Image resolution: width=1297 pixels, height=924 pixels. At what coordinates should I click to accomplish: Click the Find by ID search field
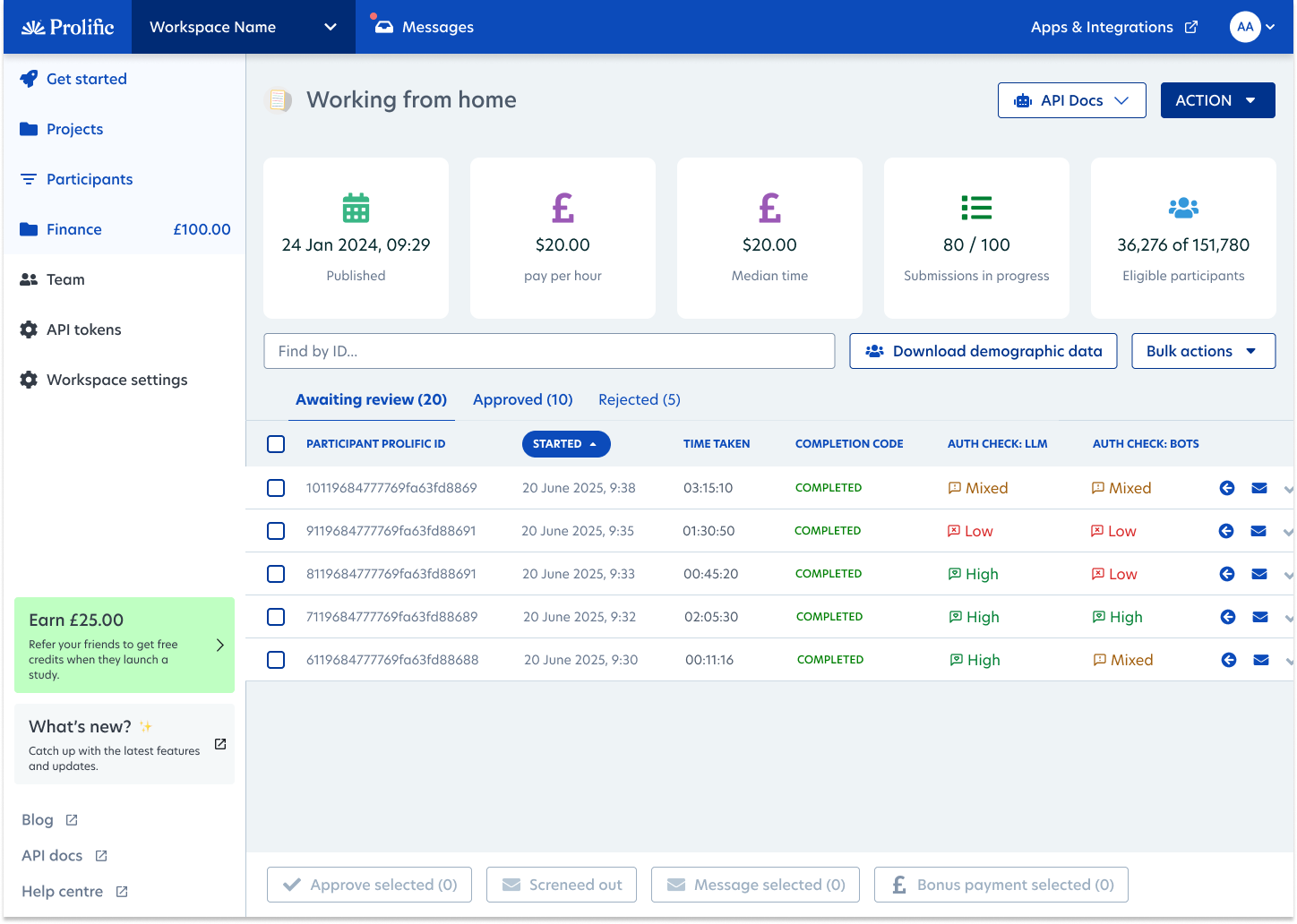548,351
